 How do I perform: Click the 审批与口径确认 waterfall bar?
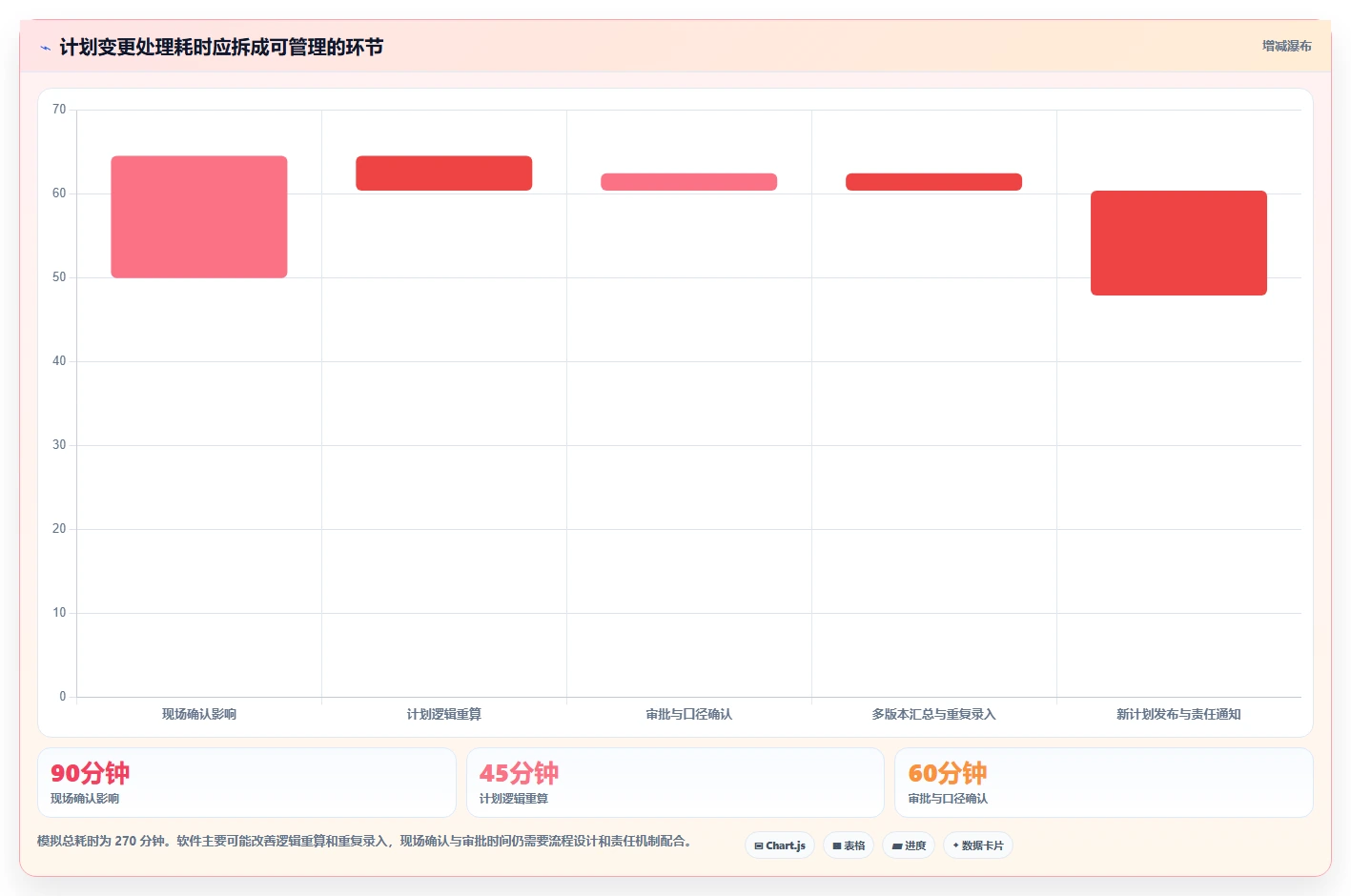coord(688,182)
